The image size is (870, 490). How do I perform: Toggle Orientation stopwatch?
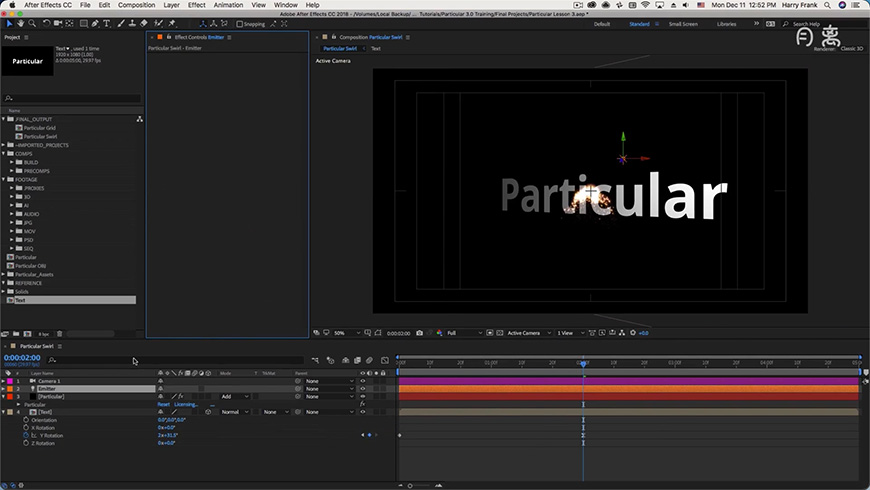[x=26, y=420]
